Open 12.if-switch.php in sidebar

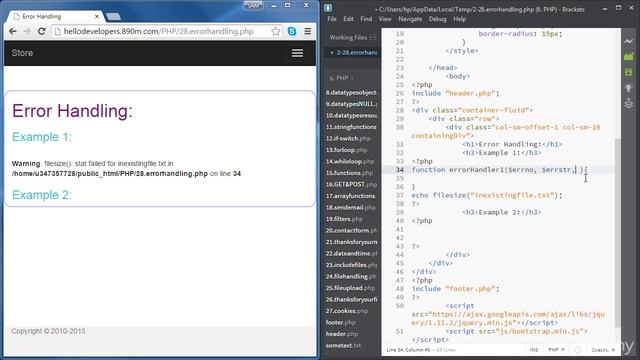(348, 138)
